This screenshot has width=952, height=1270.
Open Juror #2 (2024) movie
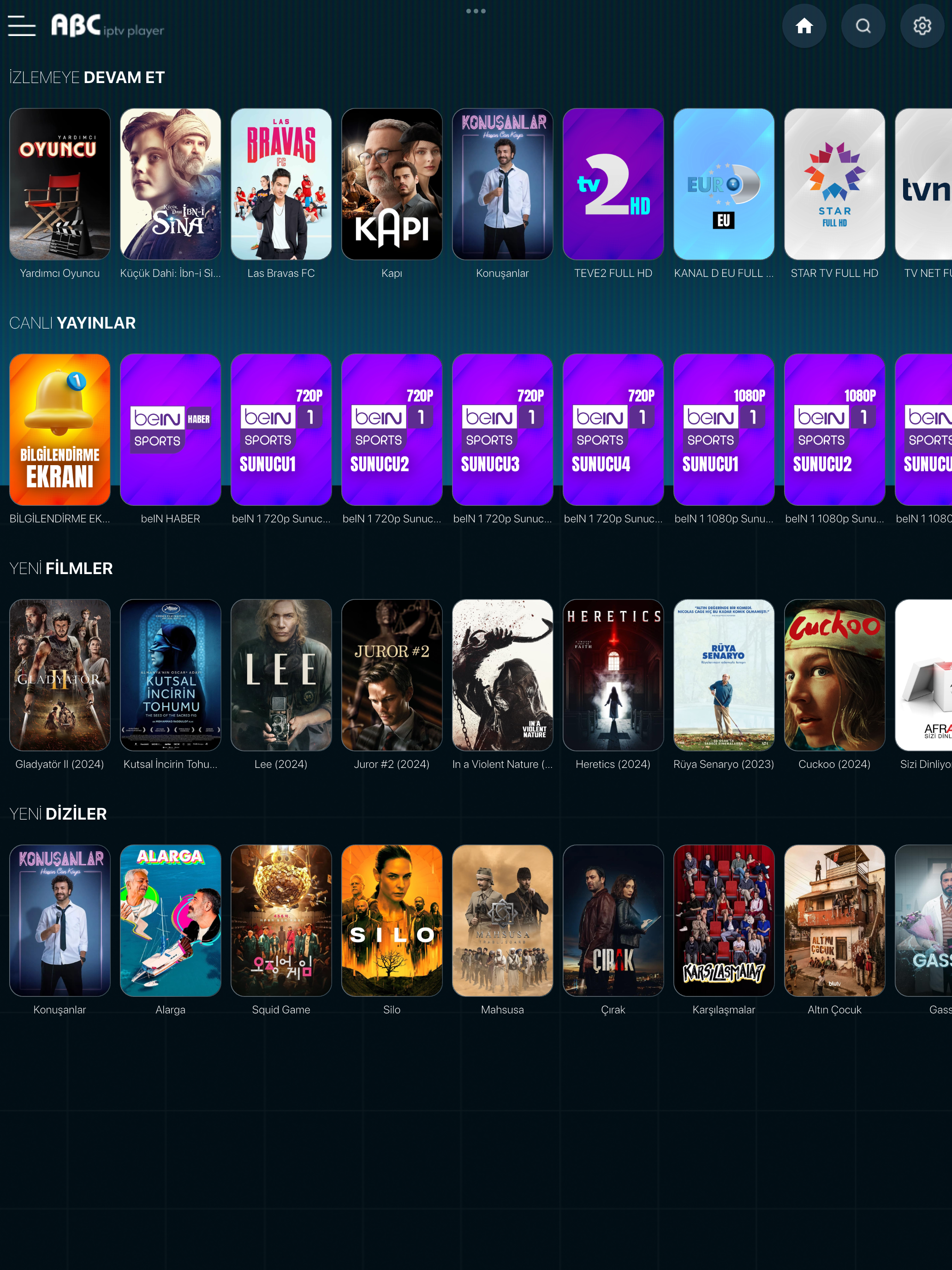pyautogui.click(x=392, y=675)
